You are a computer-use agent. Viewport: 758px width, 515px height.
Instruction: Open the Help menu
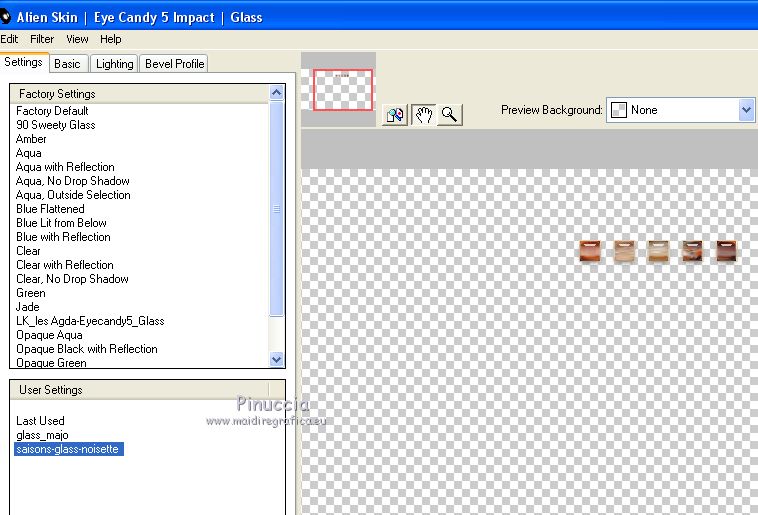[111, 39]
